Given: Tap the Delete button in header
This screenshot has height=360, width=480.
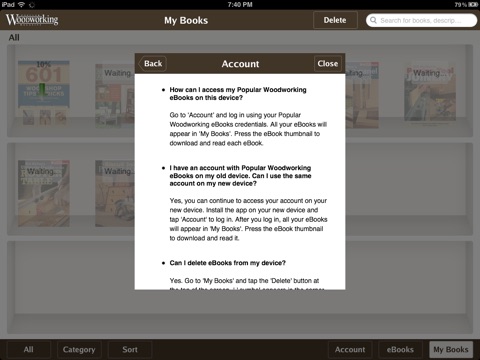Looking at the screenshot, I should pos(335,20).
